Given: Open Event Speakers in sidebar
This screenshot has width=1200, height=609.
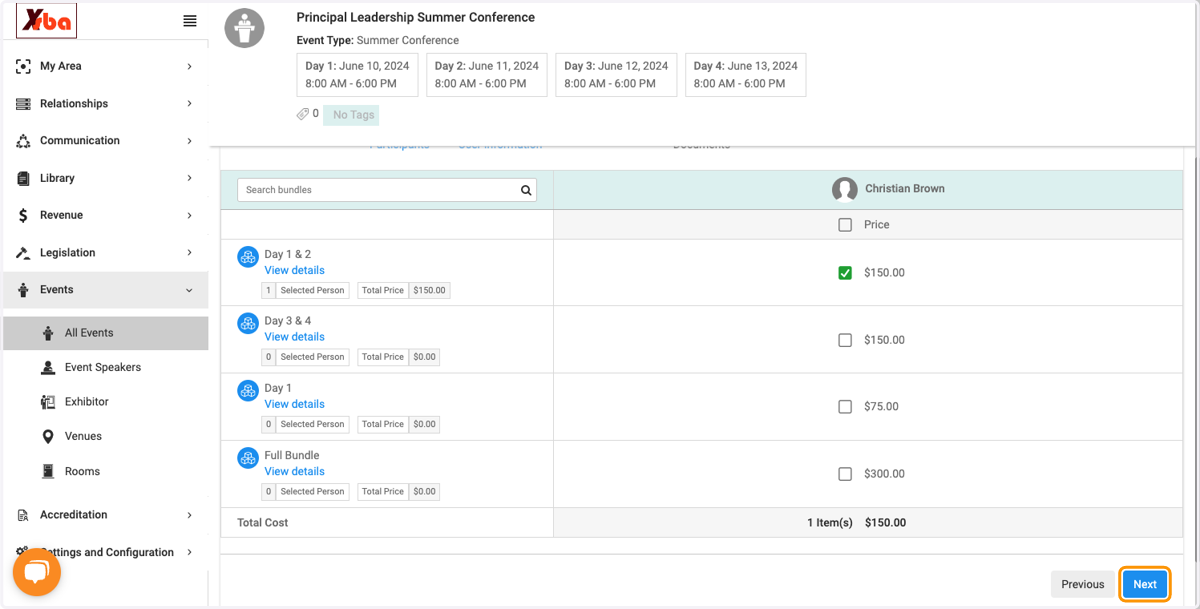Looking at the screenshot, I should coord(105,368).
